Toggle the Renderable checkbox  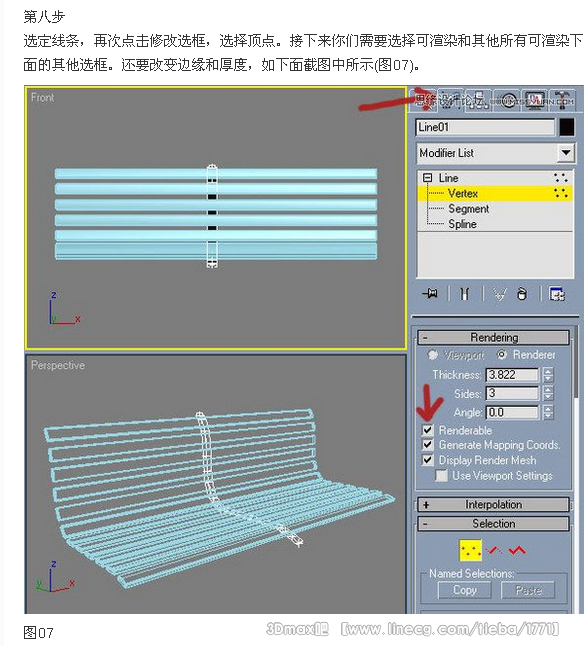(x=428, y=430)
